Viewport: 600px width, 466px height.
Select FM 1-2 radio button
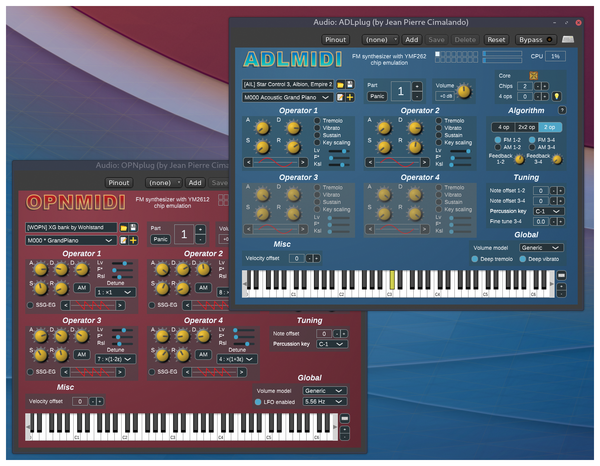point(498,140)
